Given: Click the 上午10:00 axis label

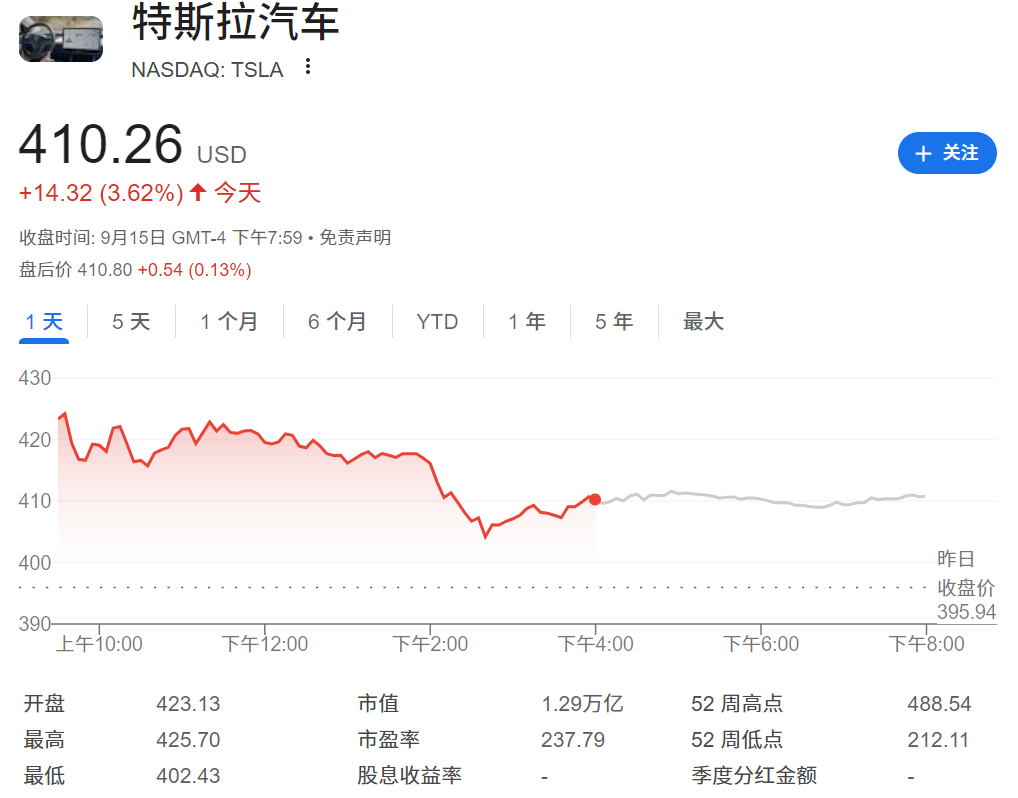Looking at the screenshot, I should [99, 644].
